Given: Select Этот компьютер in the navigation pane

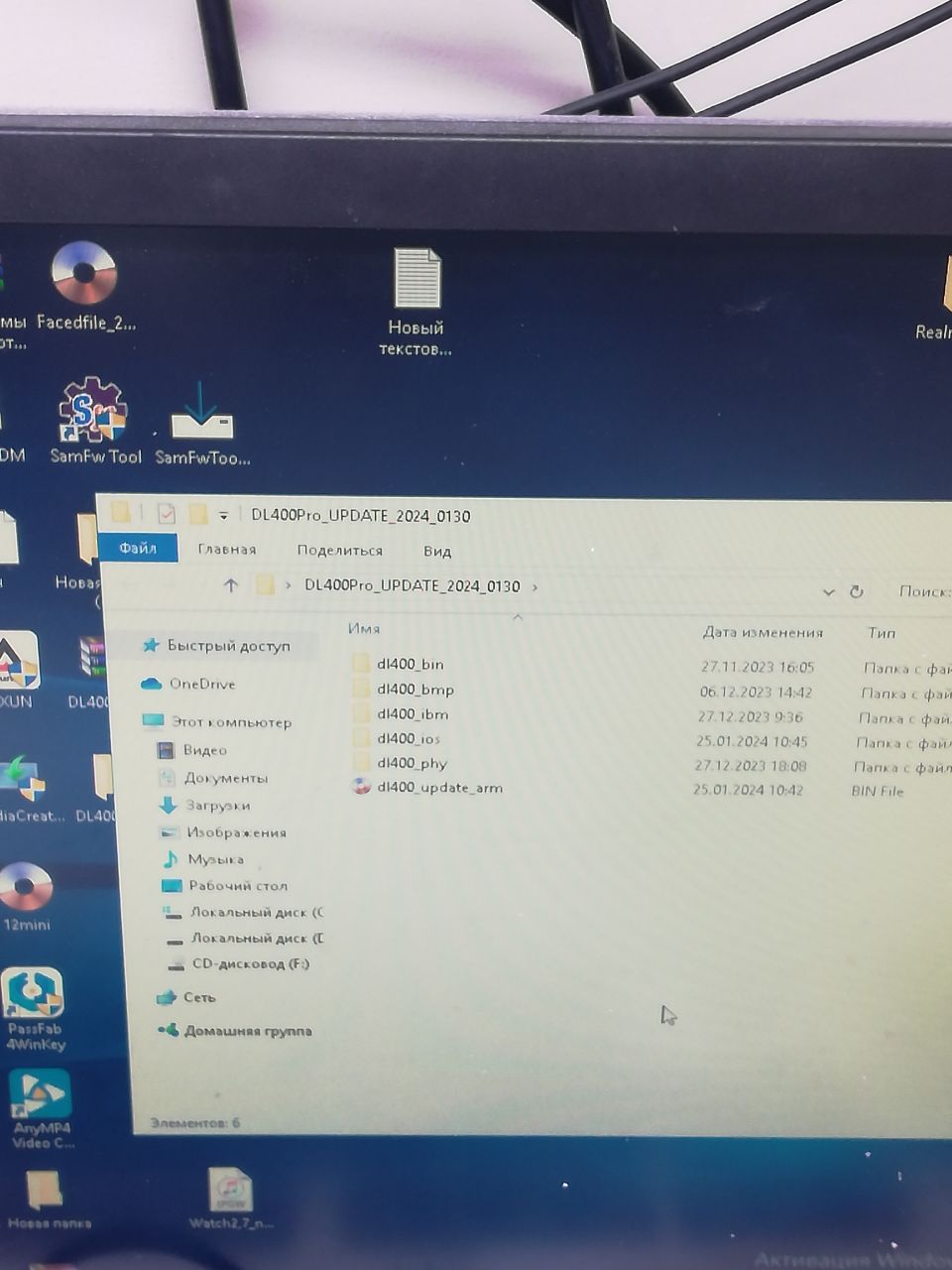Looking at the screenshot, I should point(217,722).
